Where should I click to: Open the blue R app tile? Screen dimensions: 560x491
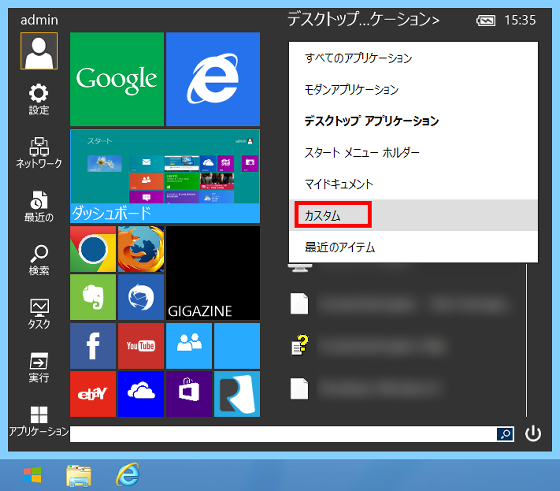pos(237,394)
